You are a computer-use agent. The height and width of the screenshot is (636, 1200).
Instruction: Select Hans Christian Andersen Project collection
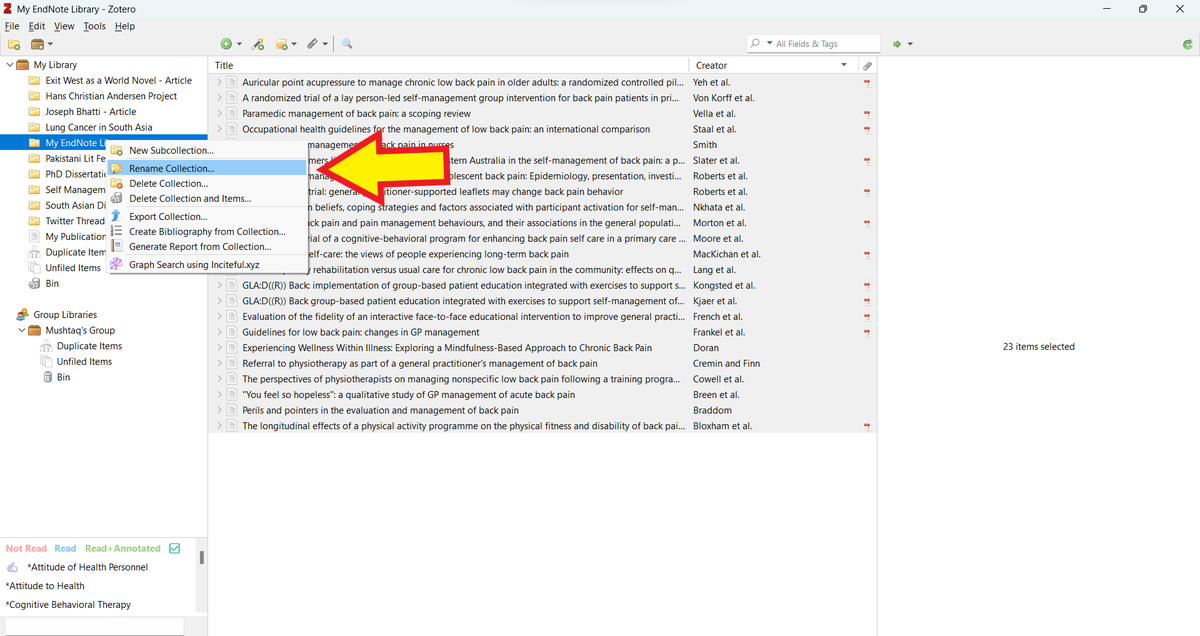coord(111,96)
